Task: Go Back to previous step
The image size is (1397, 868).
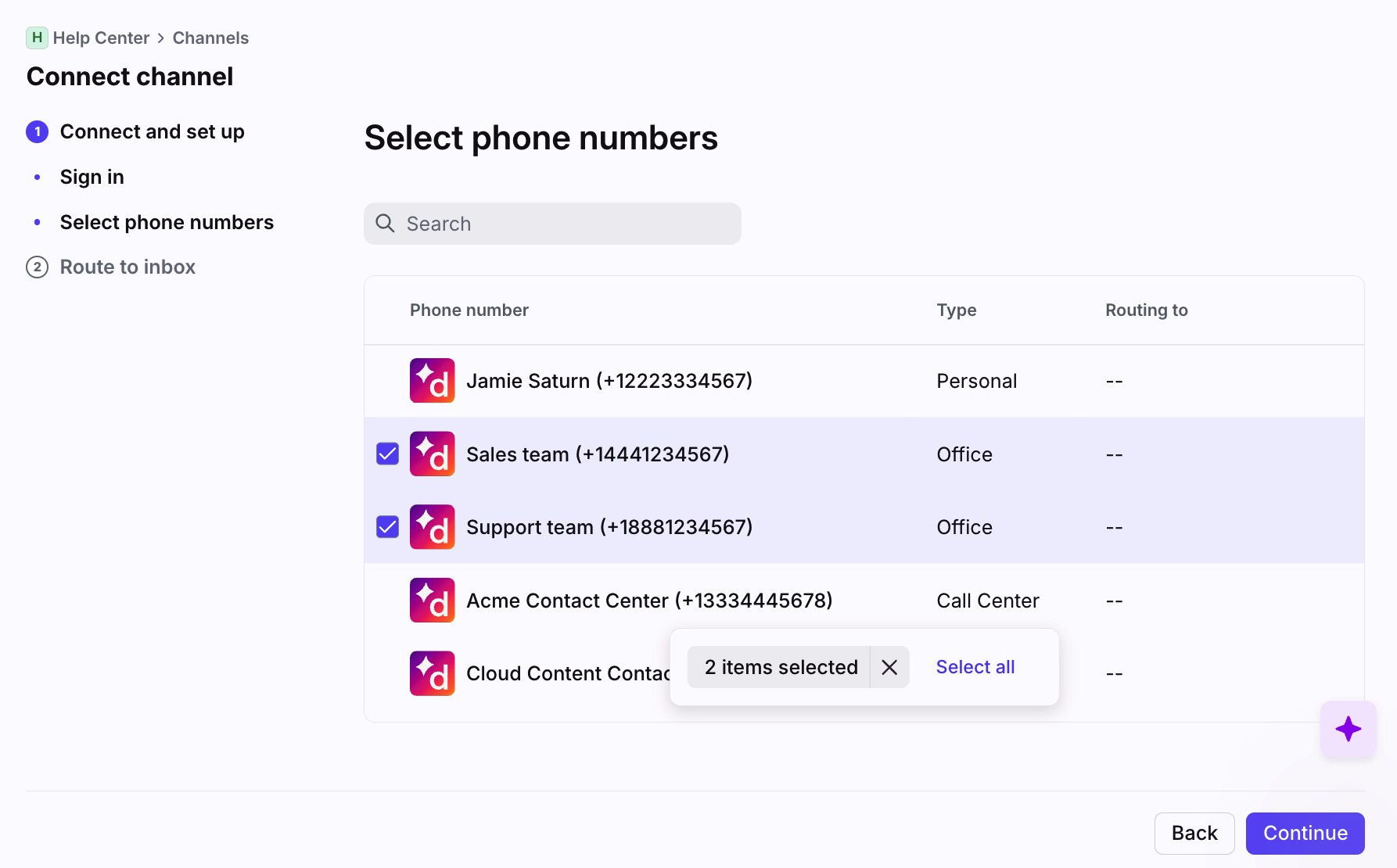Action: click(x=1194, y=833)
